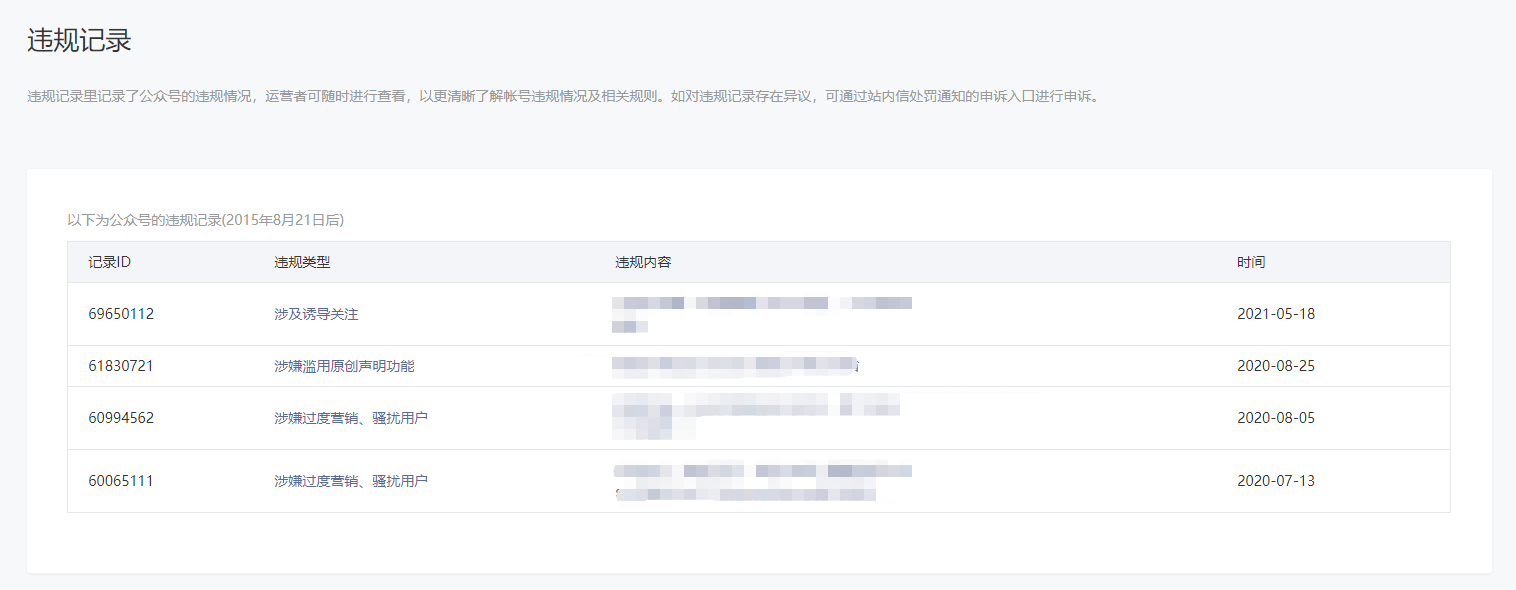Screen dimensions: 1516x590
Task: Select record ID 61830721
Action: (x=121, y=366)
